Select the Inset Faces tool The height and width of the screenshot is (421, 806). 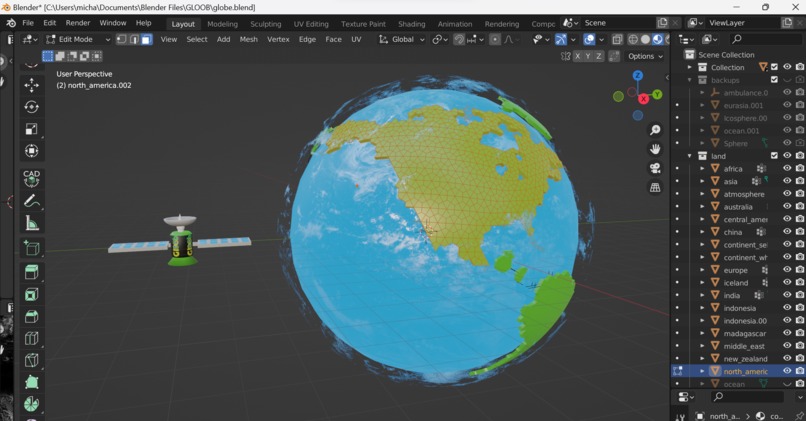[x=31, y=294]
